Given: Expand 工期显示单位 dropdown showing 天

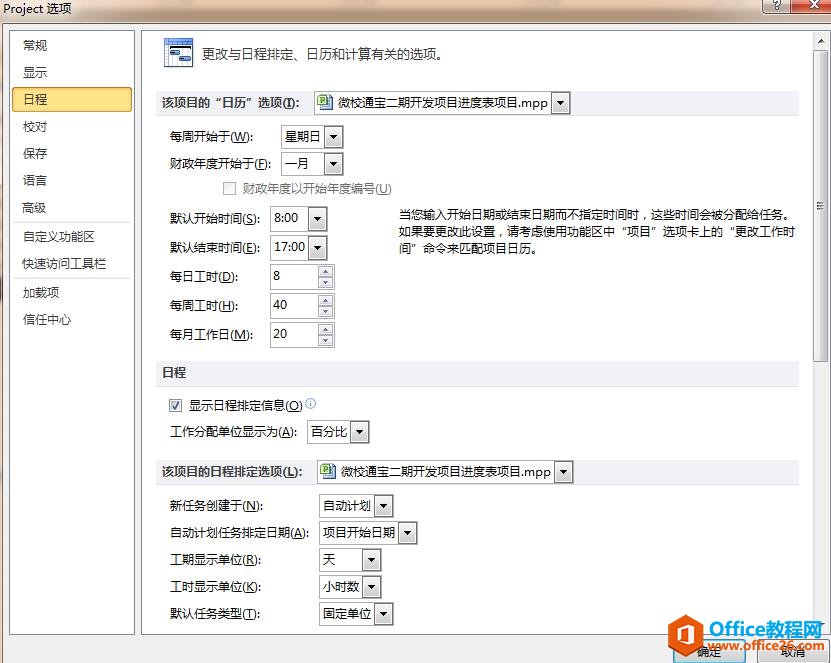Looking at the screenshot, I should (x=371, y=560).
